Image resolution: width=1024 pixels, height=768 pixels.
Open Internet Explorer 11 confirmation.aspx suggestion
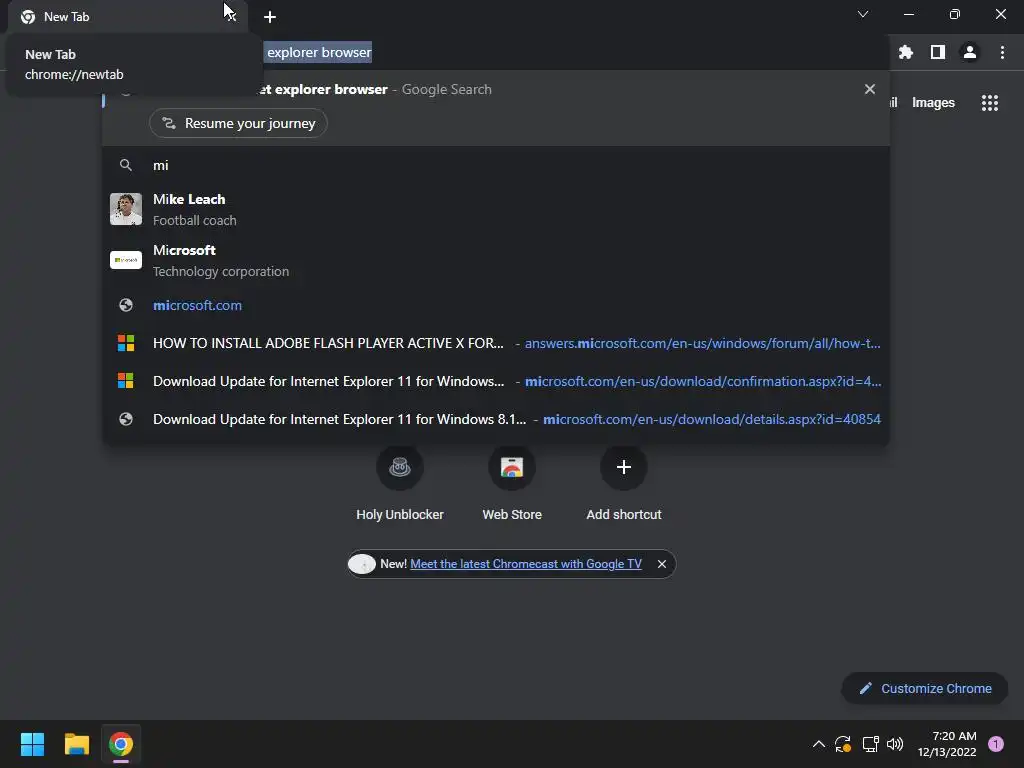[x=496, y=381]
